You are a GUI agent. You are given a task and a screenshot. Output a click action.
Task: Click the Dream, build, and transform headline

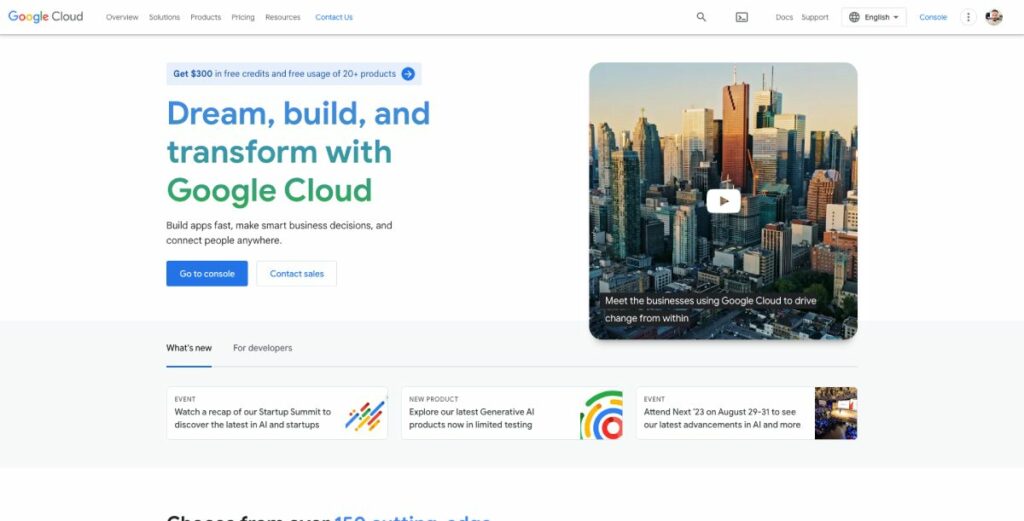(298, 151)
